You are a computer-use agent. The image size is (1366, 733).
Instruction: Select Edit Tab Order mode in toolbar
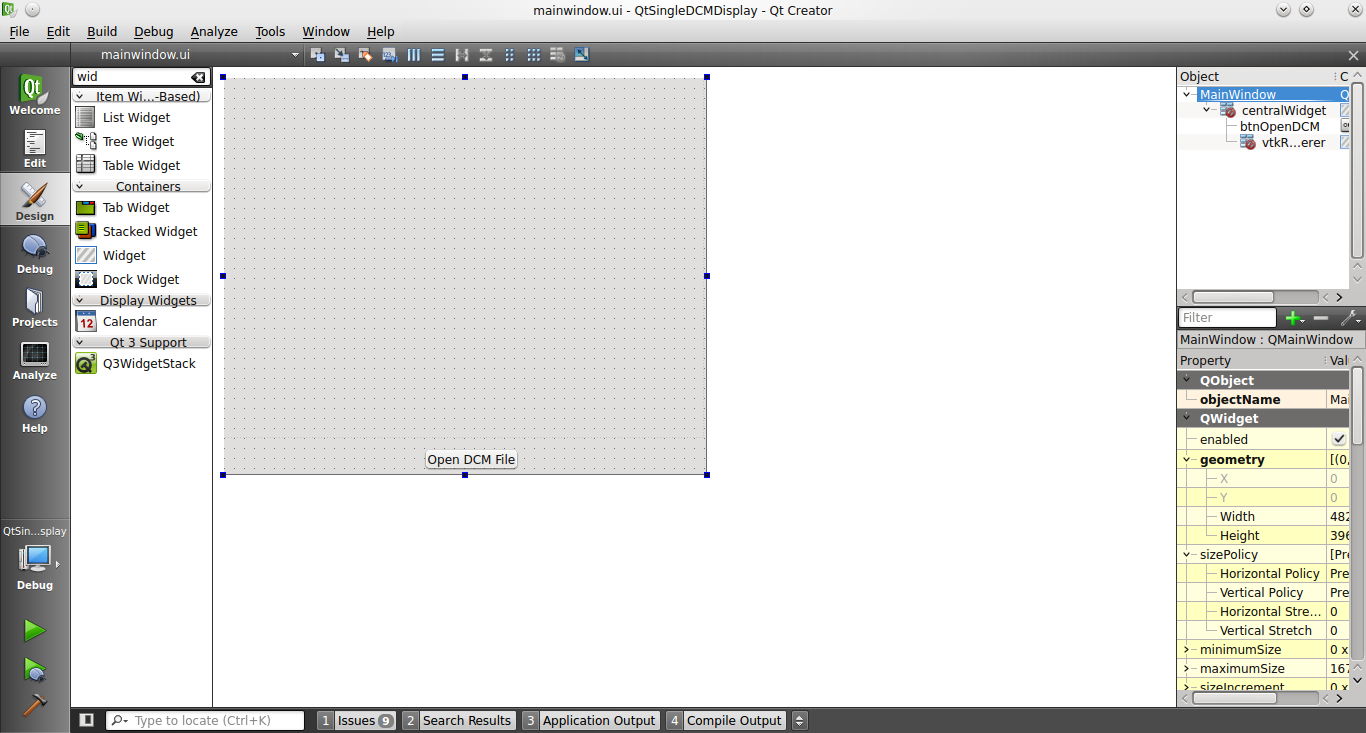click(389, 55)
